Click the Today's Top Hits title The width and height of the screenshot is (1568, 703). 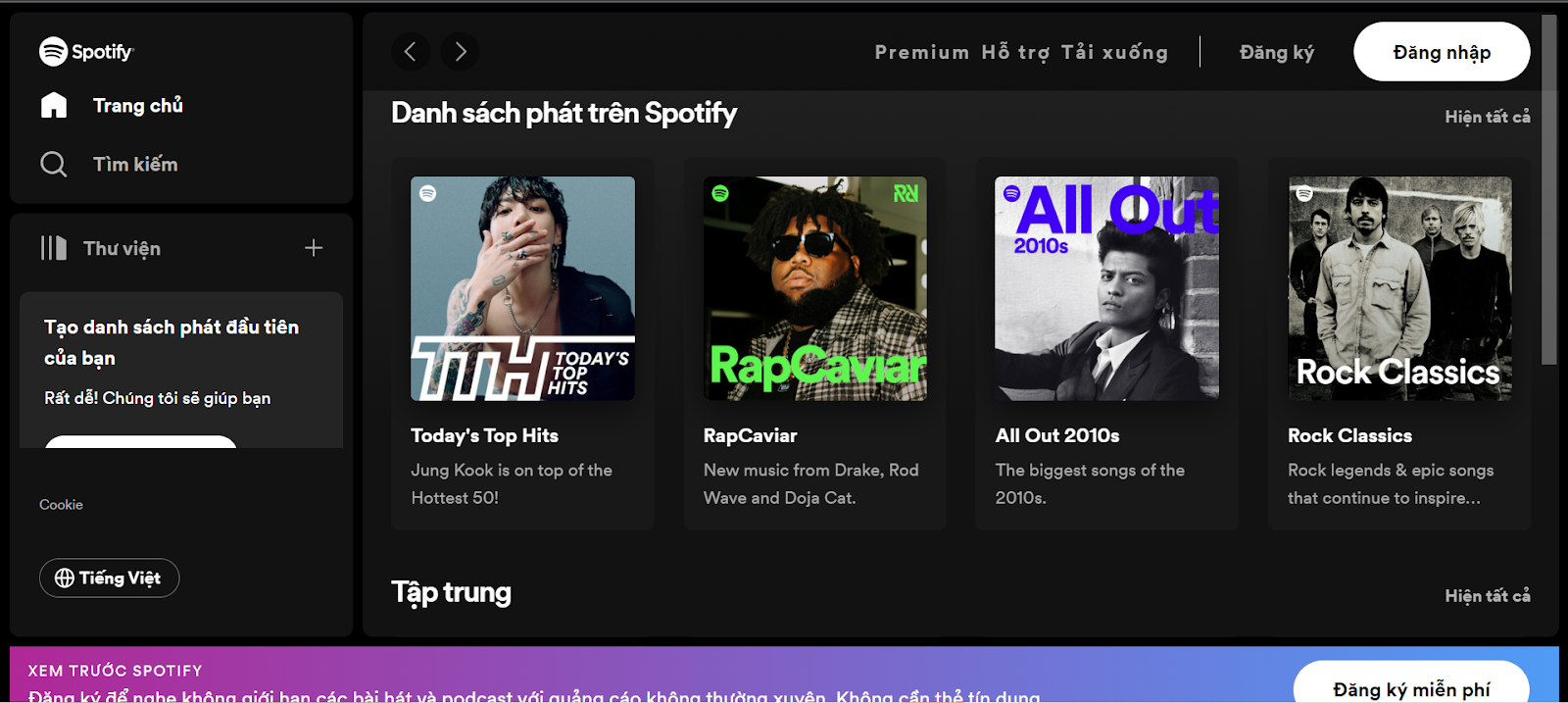click(x=484, y=435)
